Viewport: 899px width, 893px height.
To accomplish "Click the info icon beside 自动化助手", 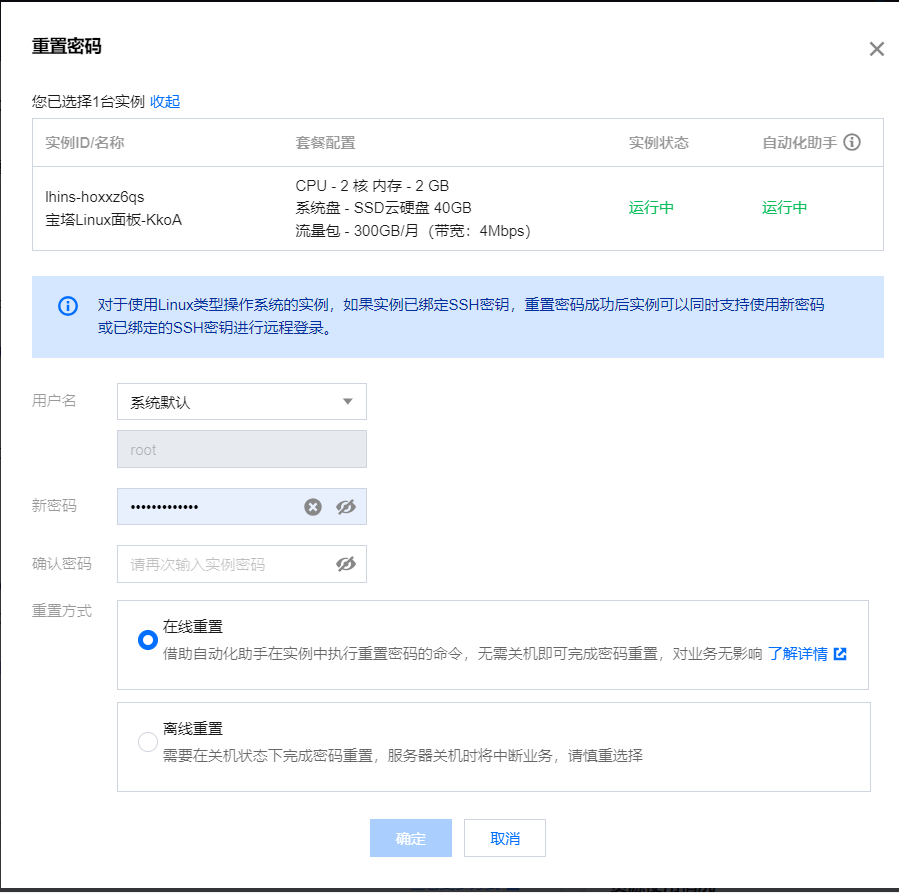I will click(851, 142).
